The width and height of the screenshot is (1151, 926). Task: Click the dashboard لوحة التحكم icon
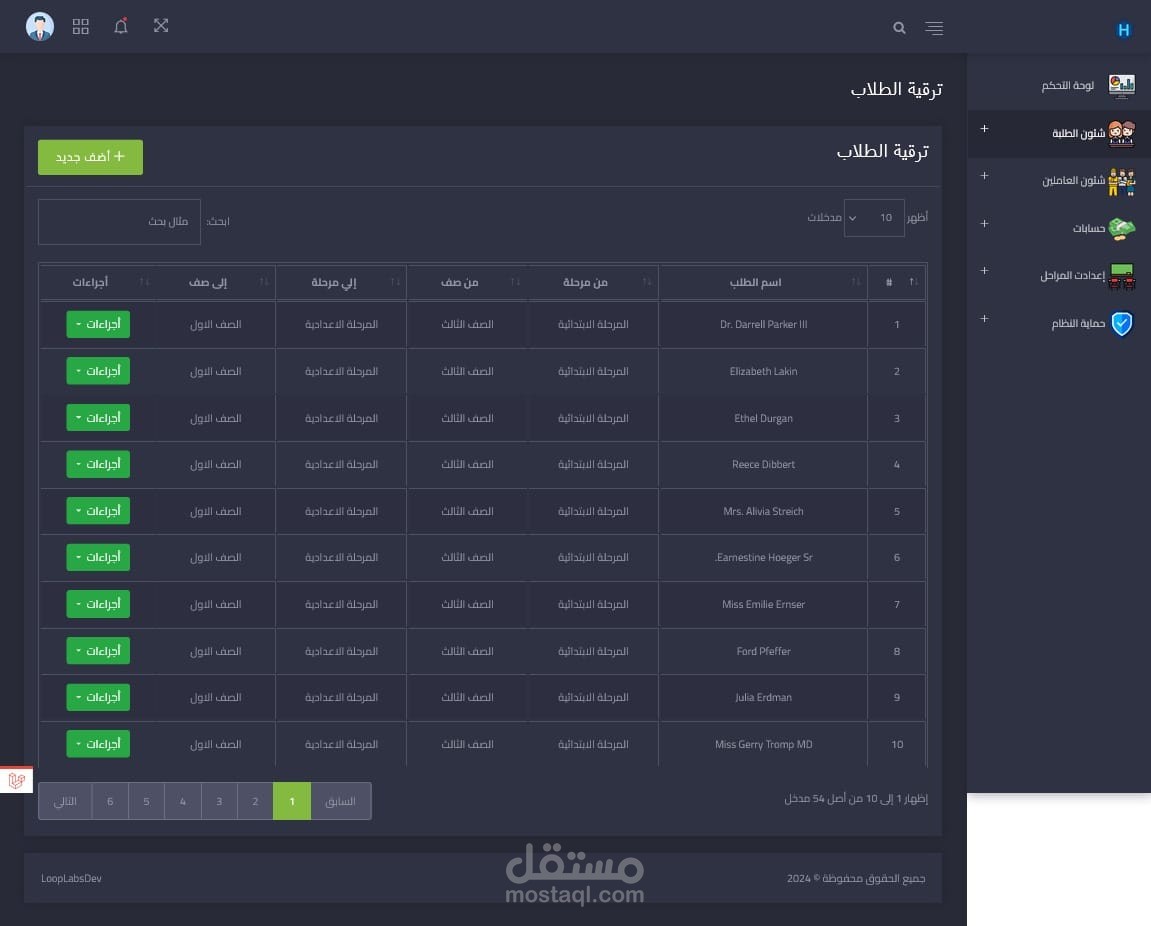tap(1122, 85)
